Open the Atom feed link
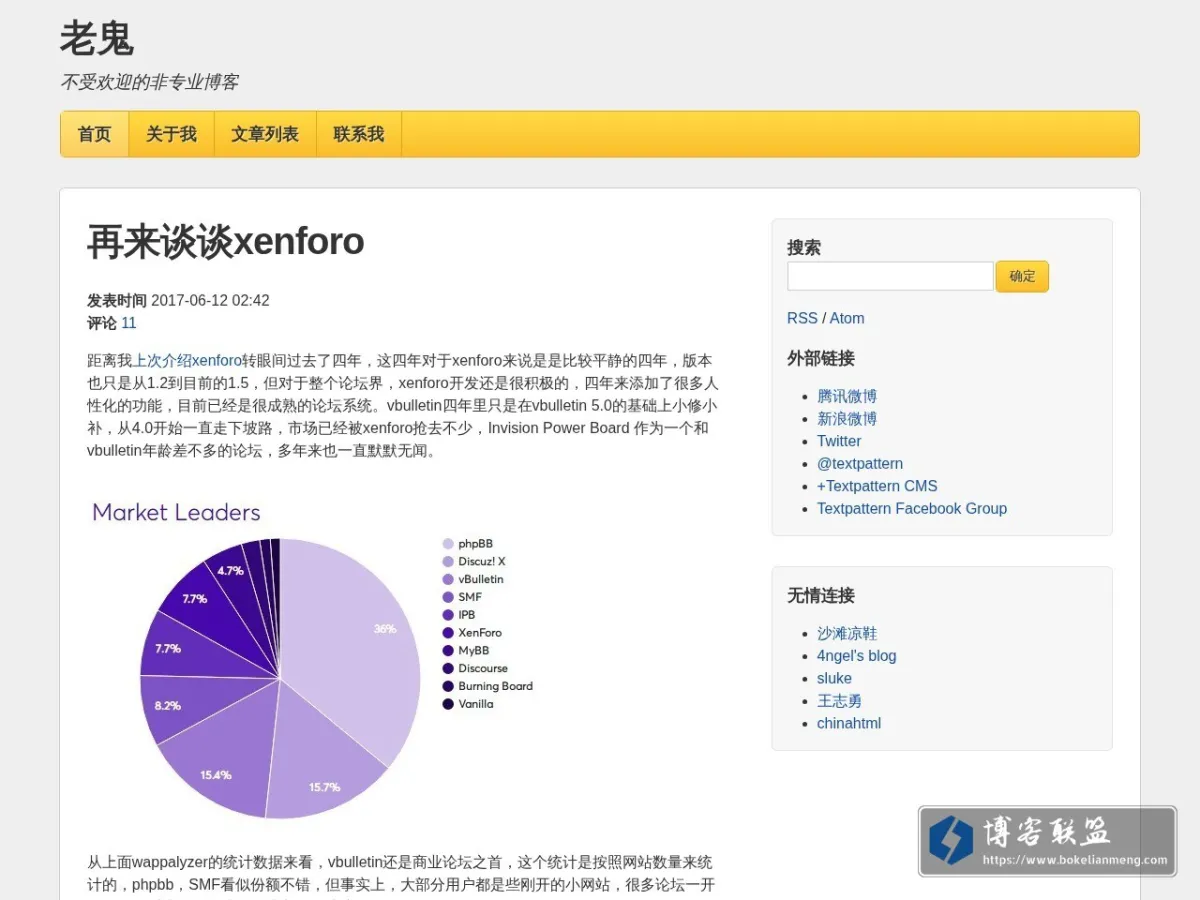 click(847, 318)
